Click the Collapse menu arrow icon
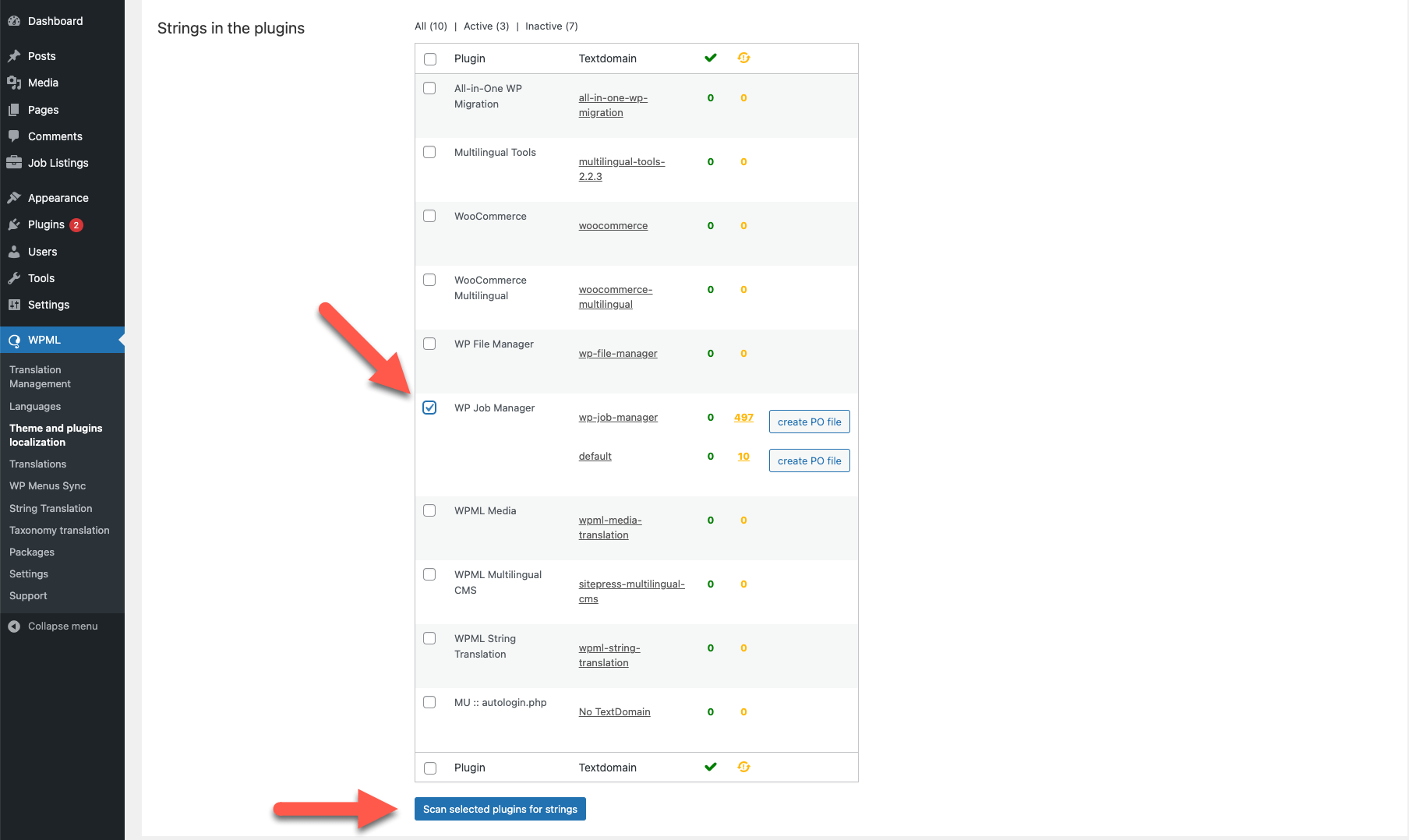This screenshot has width=1409, height=840. coord(14,626)
